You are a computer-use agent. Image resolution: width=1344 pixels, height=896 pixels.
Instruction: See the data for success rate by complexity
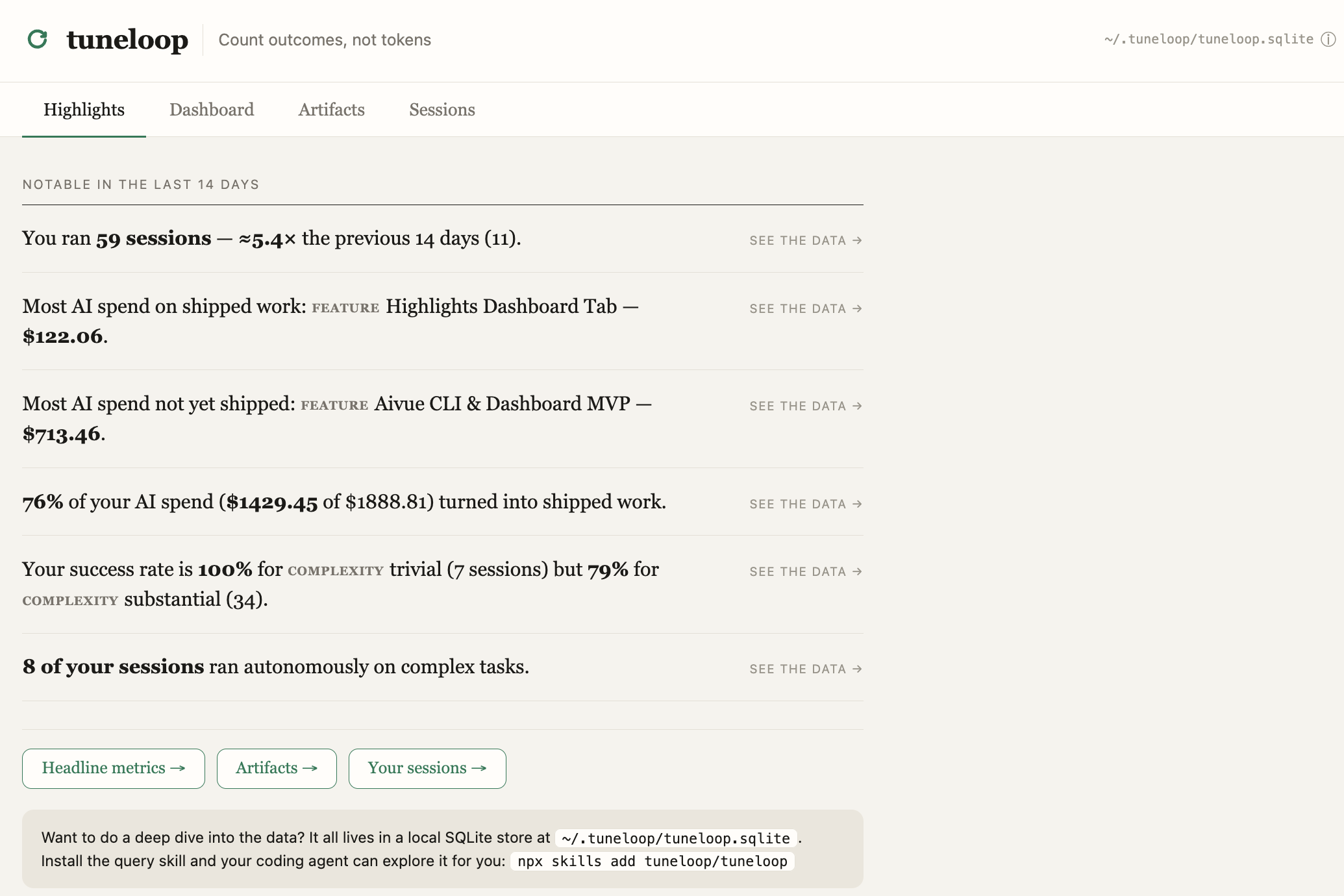point(806,571)
